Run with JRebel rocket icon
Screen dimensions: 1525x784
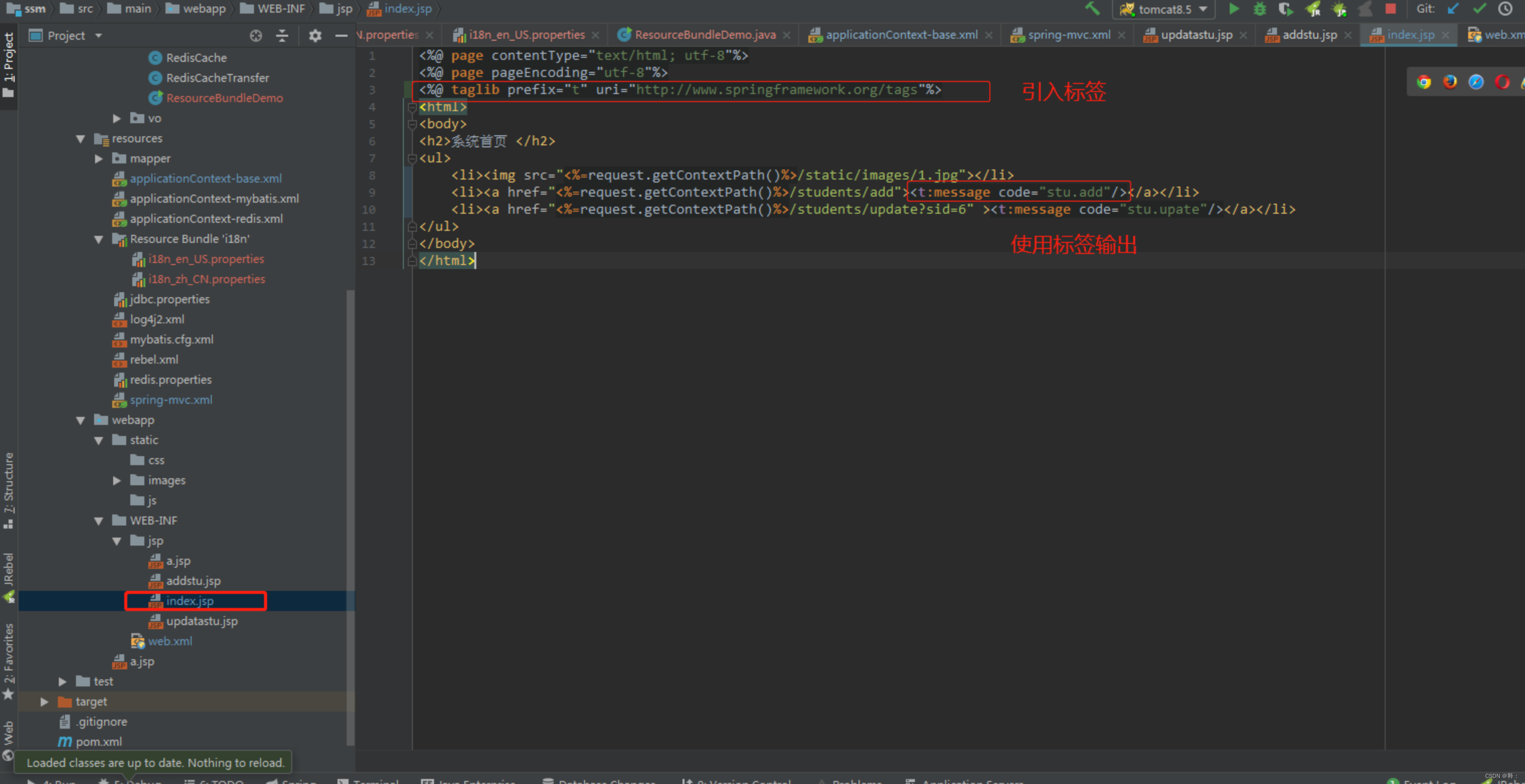[x=1313, y=9]
